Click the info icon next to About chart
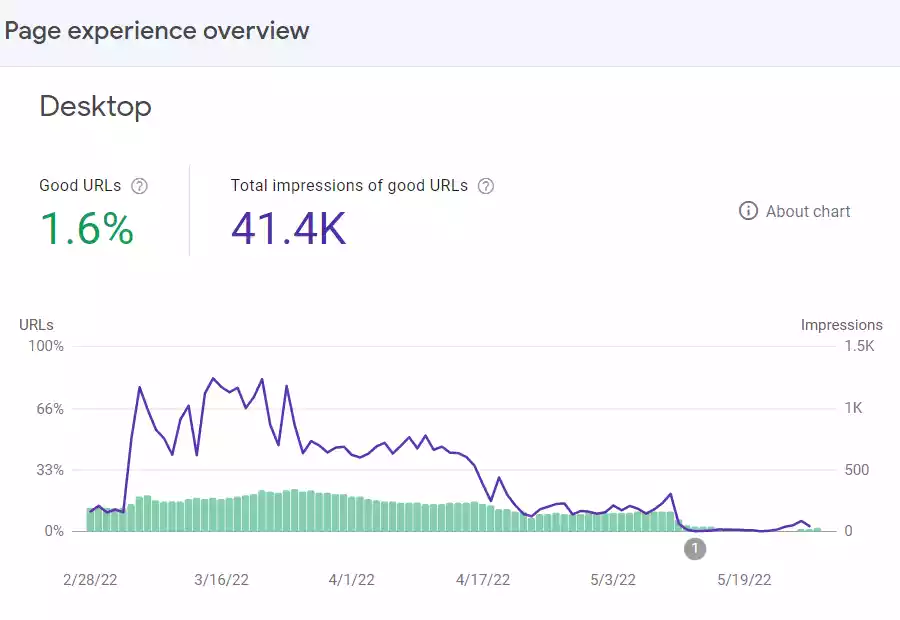Screen dimensions: 900x620 (748, 211)
